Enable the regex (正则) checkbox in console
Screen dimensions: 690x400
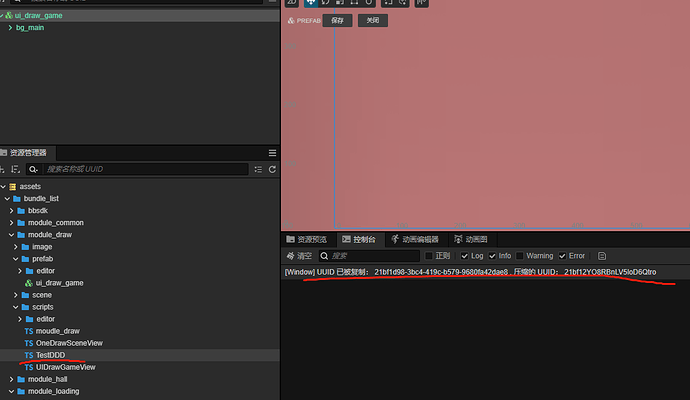point(429,256)
